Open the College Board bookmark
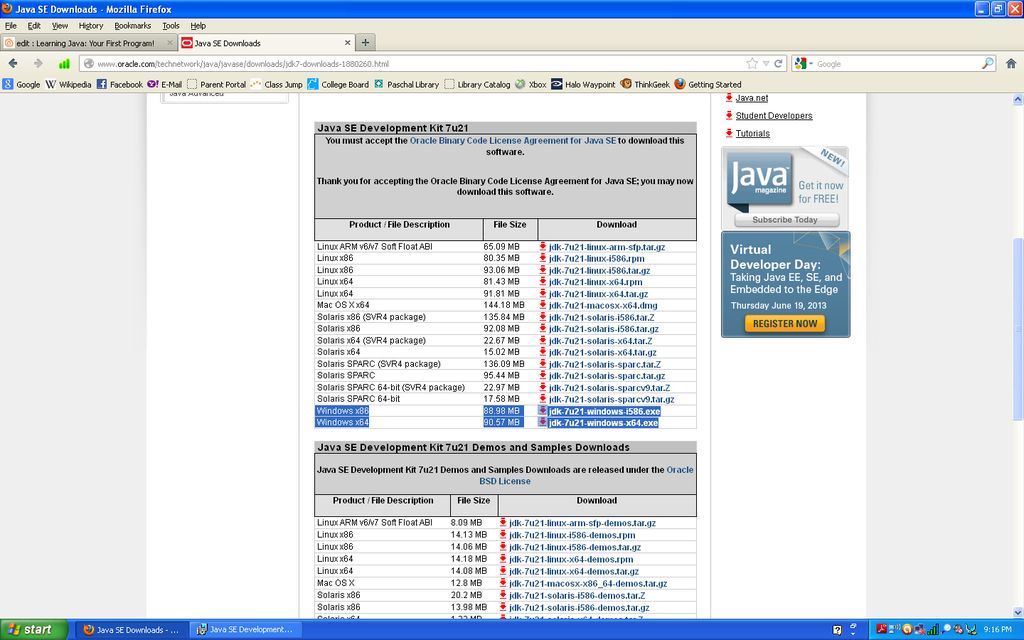This screenshot has height=640, width=1024. pos(338,84)
